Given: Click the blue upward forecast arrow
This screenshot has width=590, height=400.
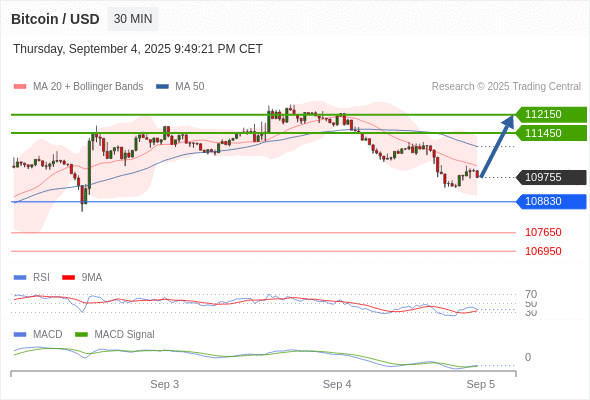Looking at the screenshot, I should [x=497, y=146].
